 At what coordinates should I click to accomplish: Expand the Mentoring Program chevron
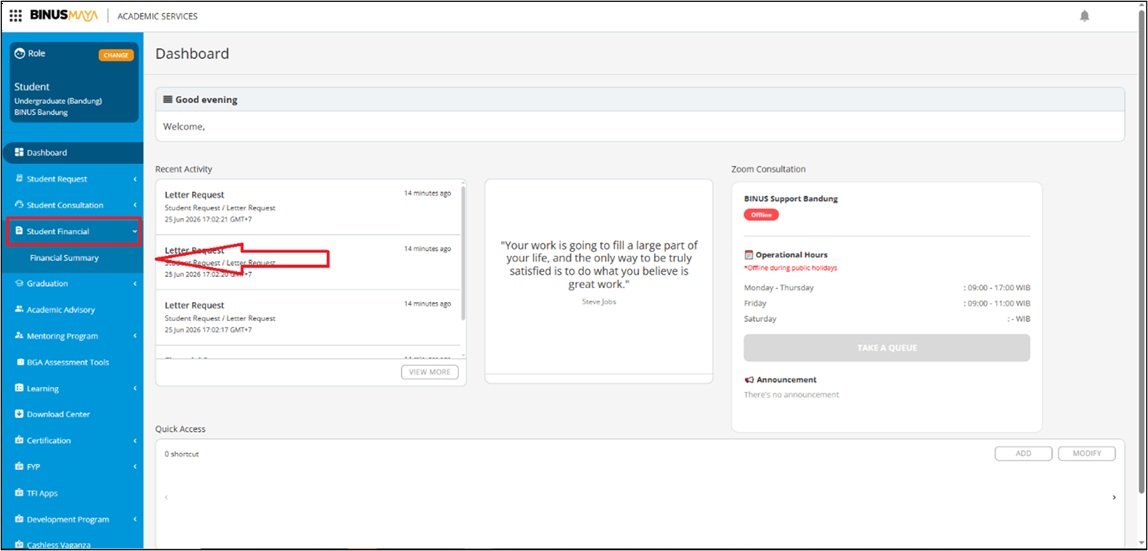click(135, 337)
